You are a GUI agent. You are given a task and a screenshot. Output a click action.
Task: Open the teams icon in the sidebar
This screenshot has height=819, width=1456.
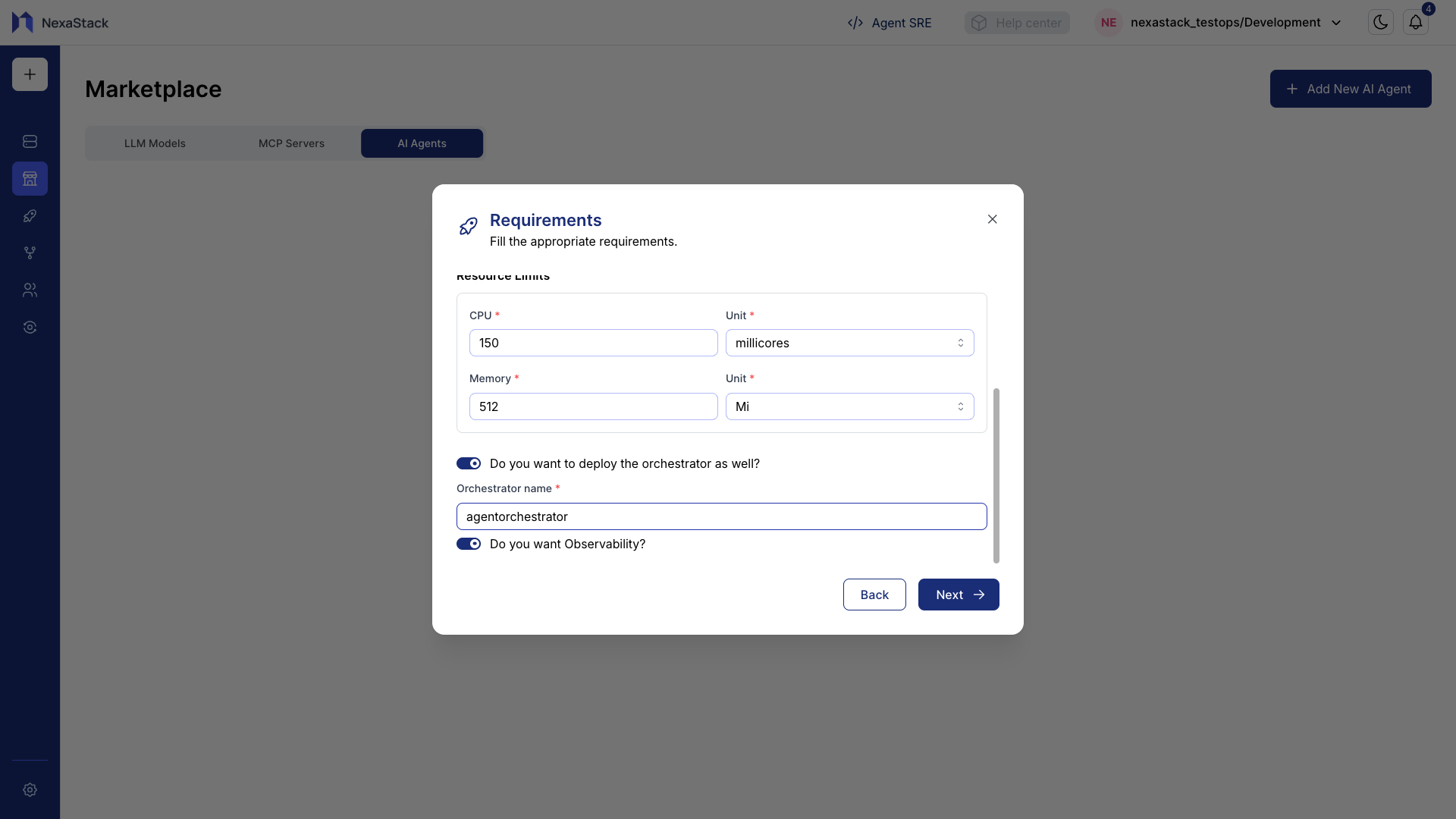[x=30, y=290]
